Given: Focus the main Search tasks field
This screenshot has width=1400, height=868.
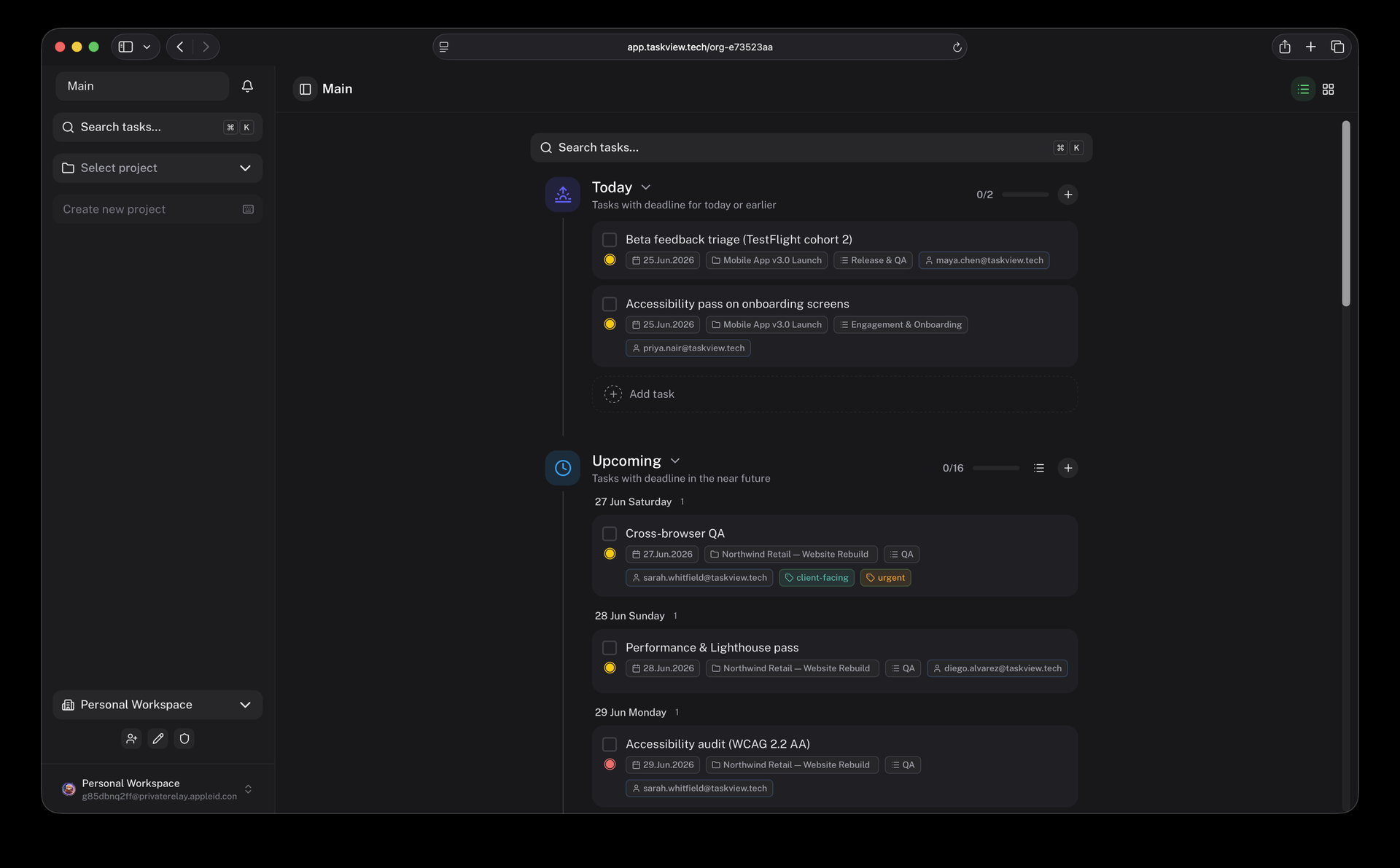Looking at the screenshot, I should 811,148.
